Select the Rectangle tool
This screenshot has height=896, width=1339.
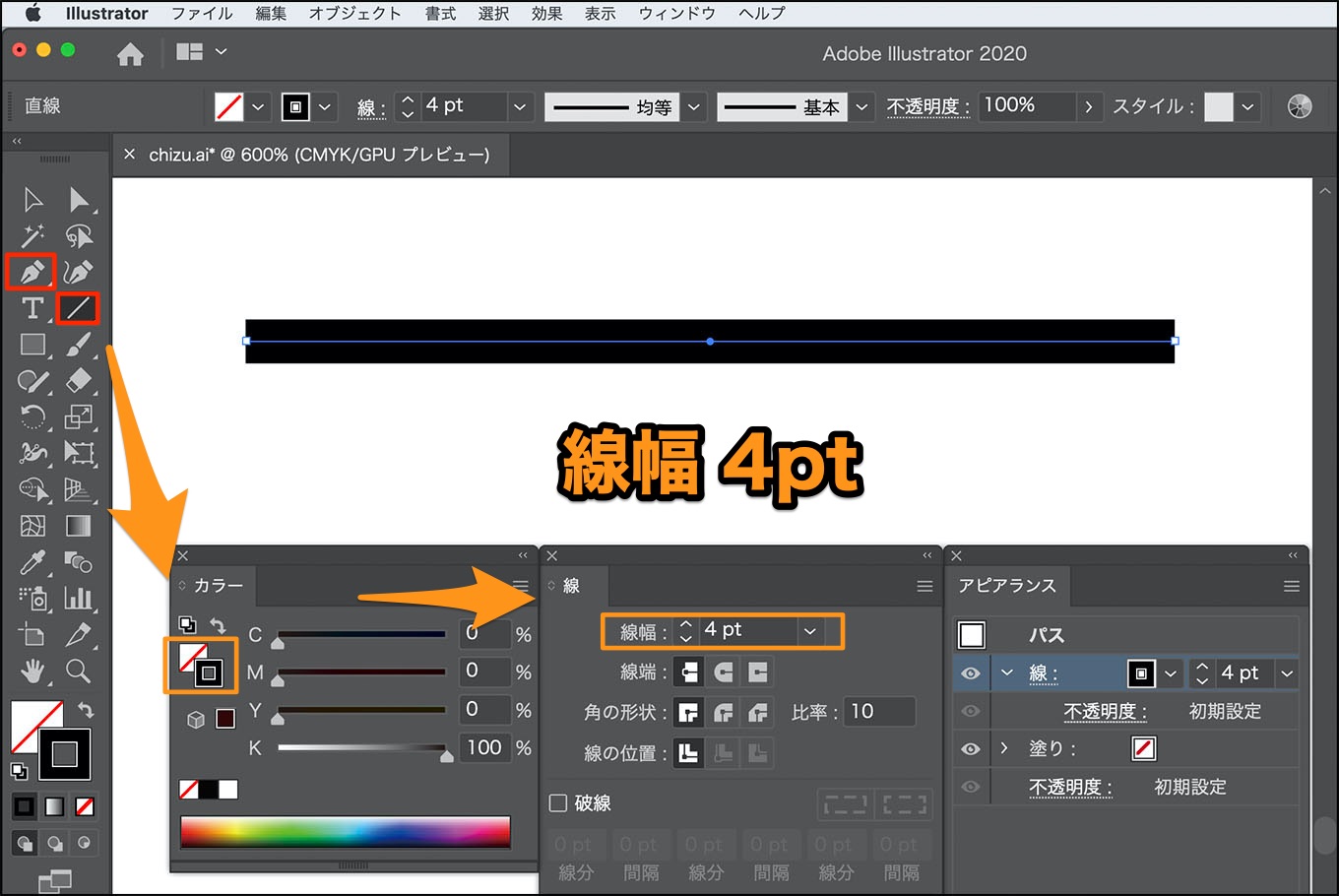coord(32,345)
